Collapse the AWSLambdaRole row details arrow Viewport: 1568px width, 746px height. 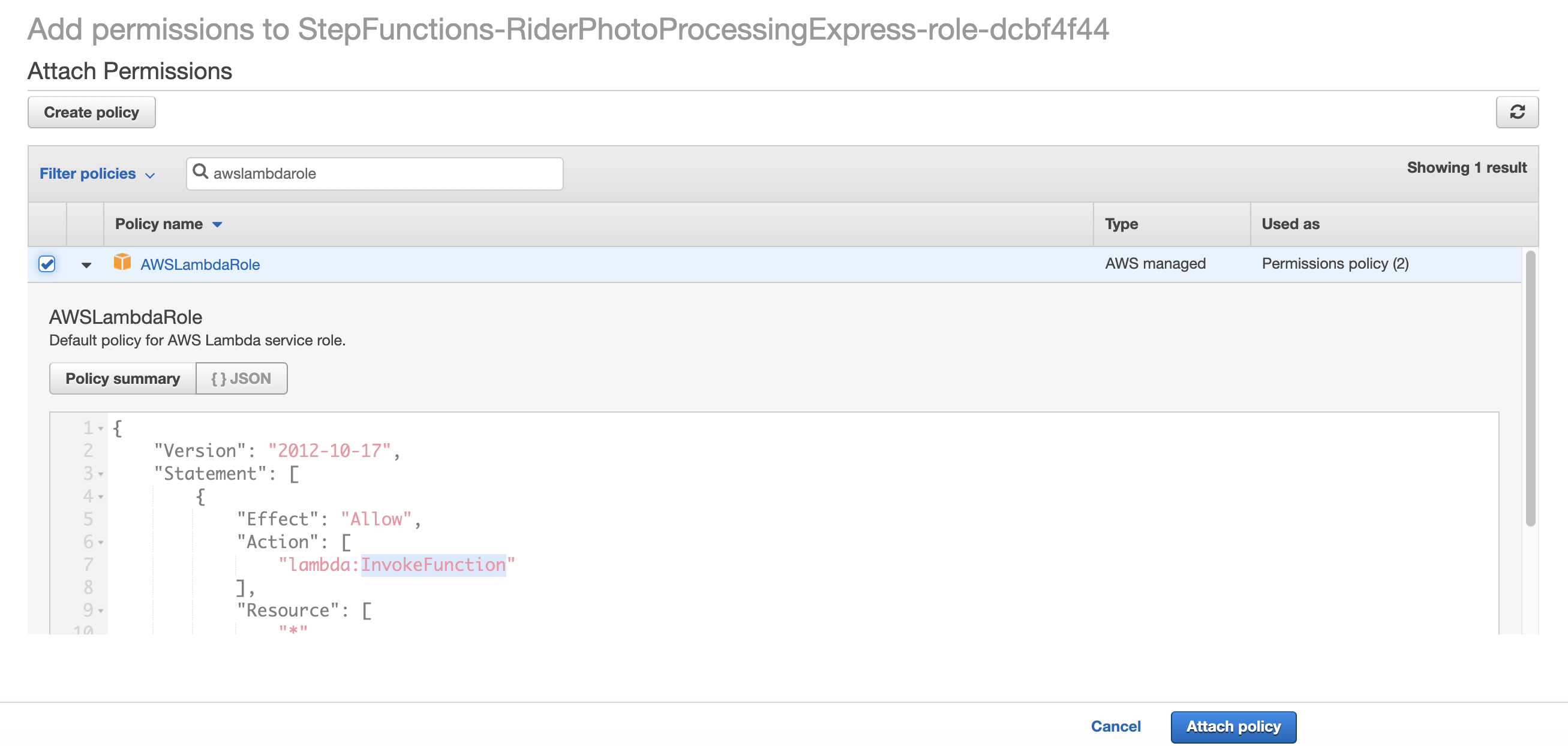[x=86, y=264]
